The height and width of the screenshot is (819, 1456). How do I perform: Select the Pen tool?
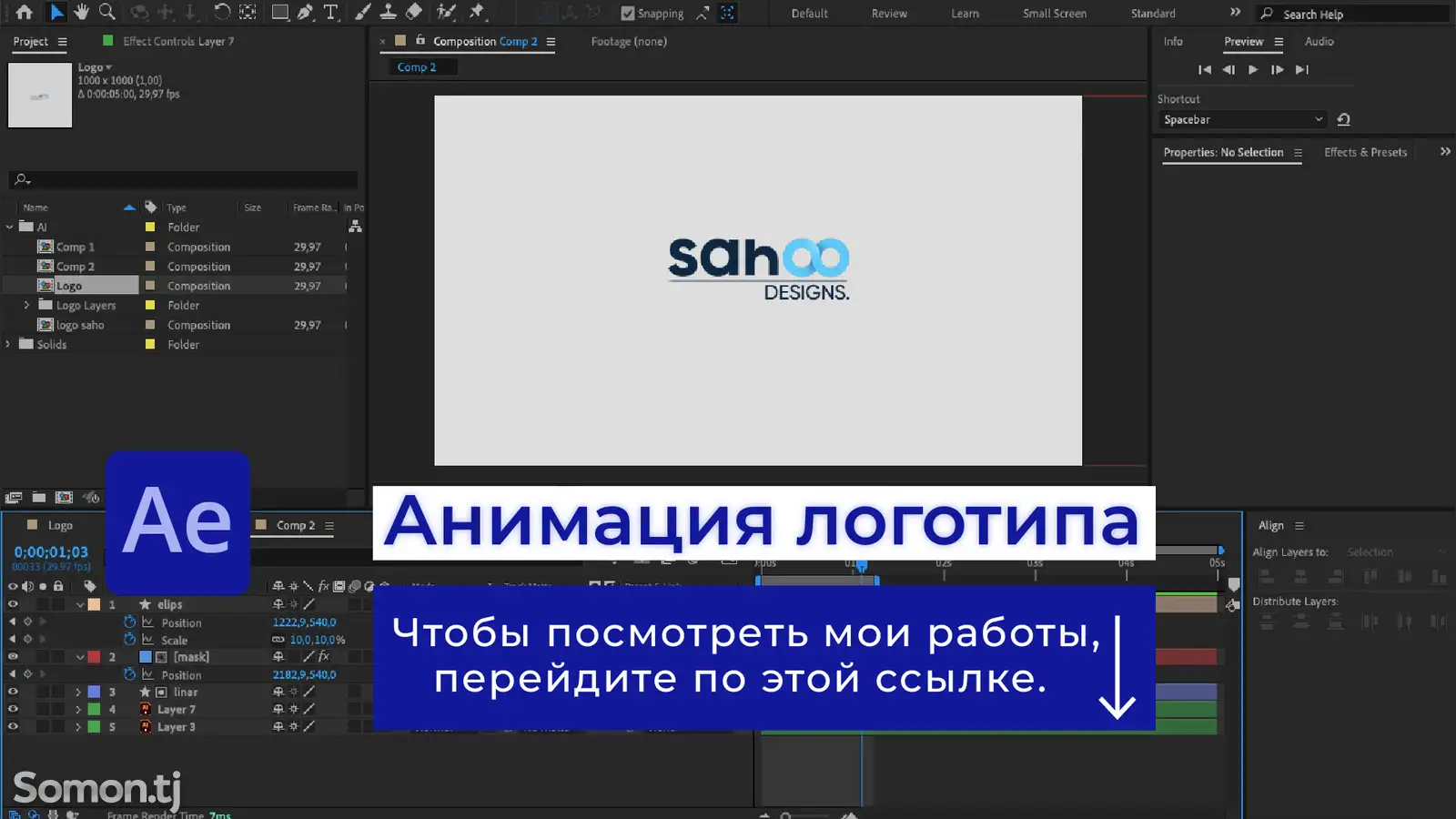coord(306,13)
